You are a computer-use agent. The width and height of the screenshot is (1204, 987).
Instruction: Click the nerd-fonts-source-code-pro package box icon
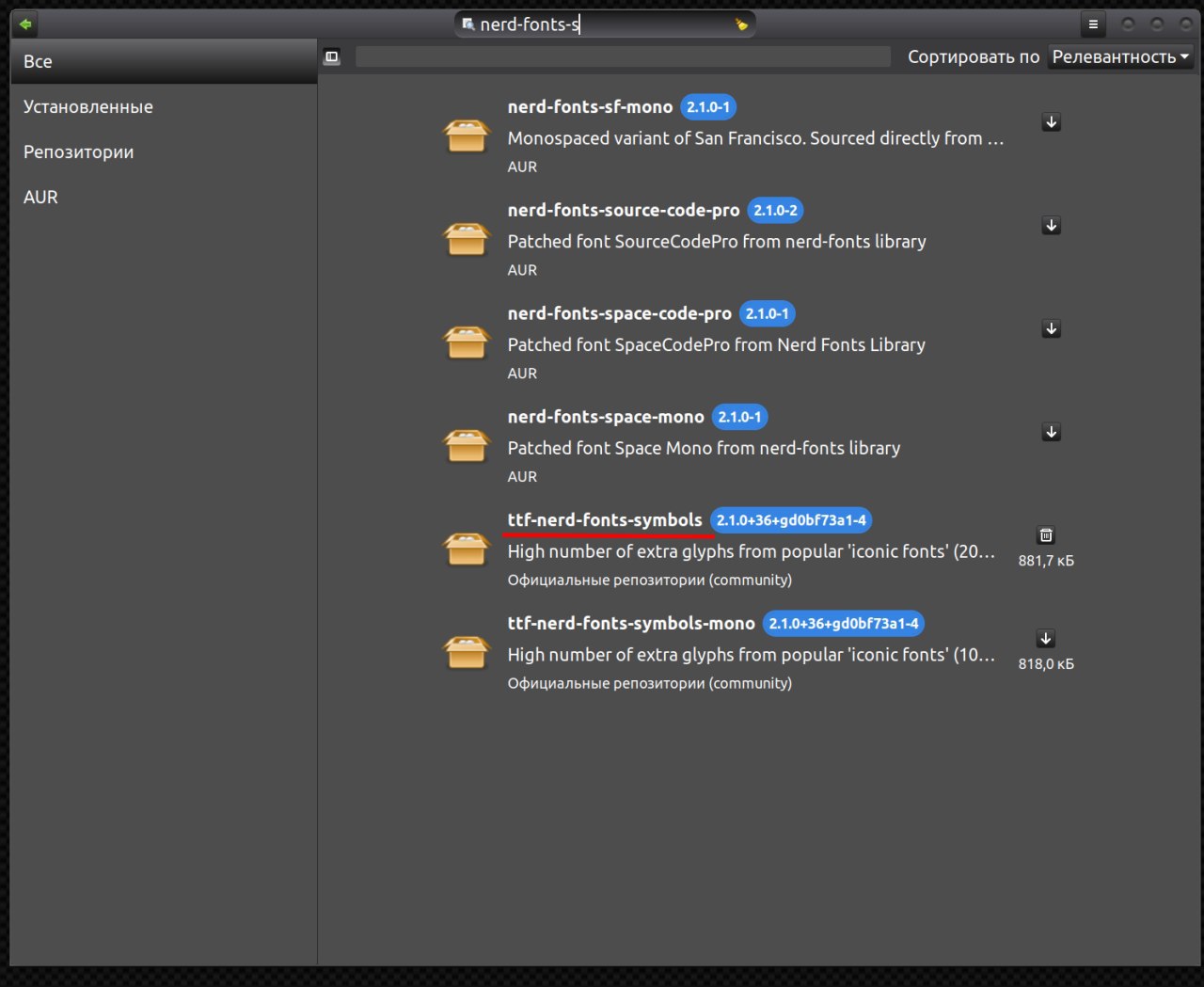click(x=467, y=239)
